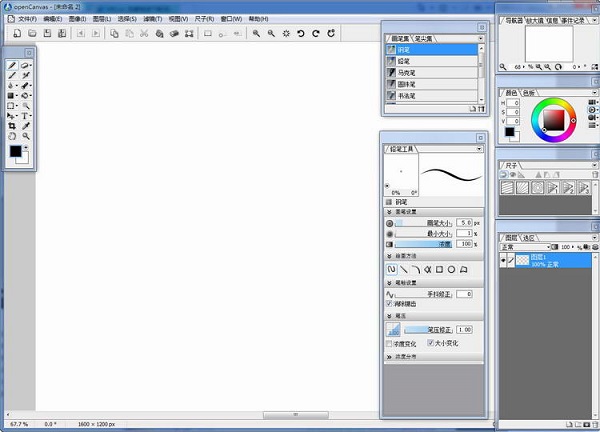Choose the circle drawing method icon
The image size is (600, 432).
coord(452,269)
